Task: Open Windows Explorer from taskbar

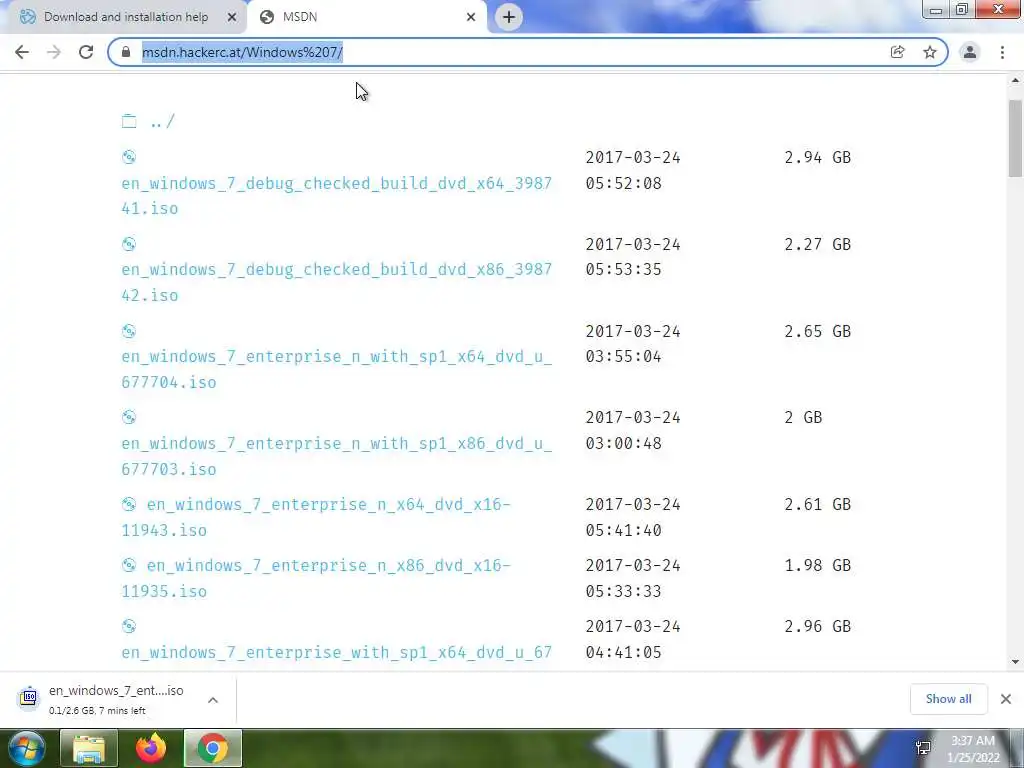Action: pyautogui.click(x=89, y=748)
